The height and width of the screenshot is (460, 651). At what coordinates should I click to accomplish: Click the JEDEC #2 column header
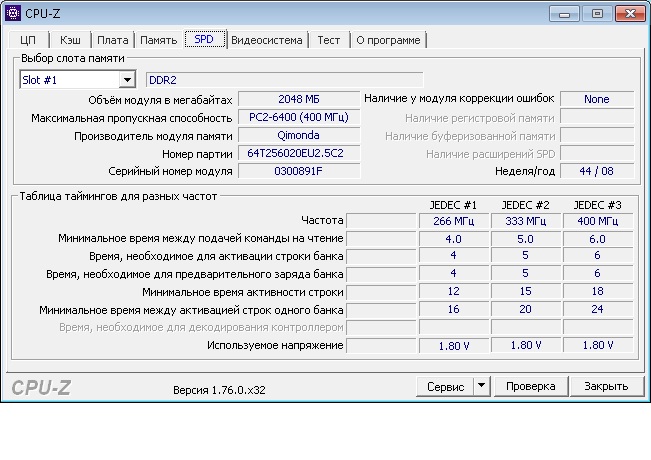click(x=525, y=205)
